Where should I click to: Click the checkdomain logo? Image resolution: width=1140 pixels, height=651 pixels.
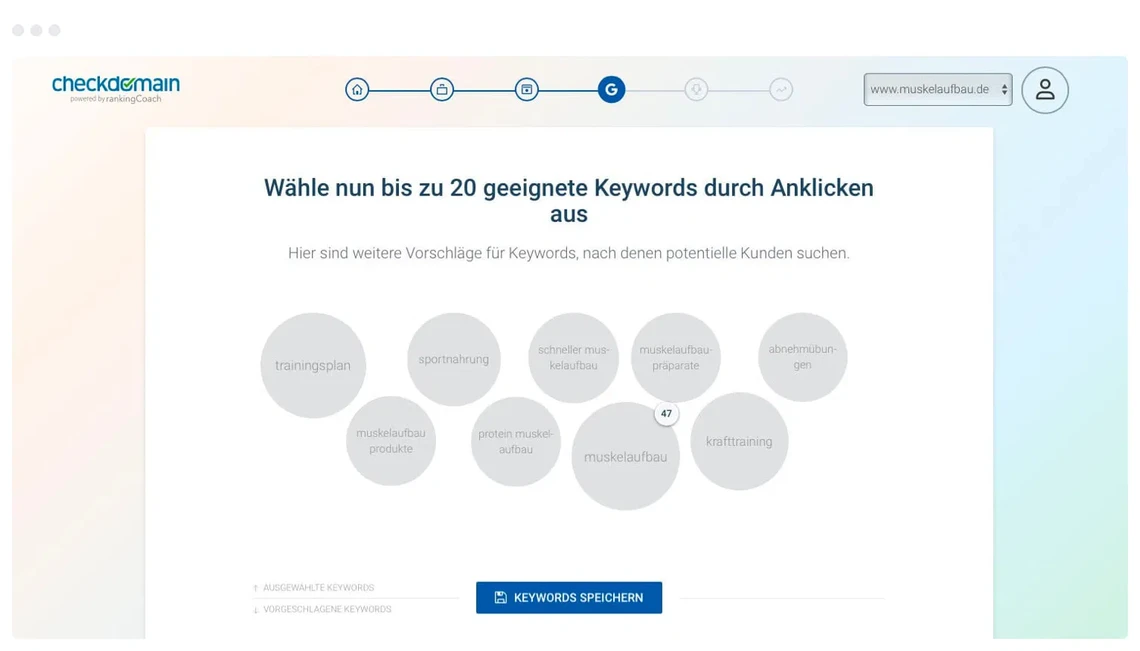(116, 88)
